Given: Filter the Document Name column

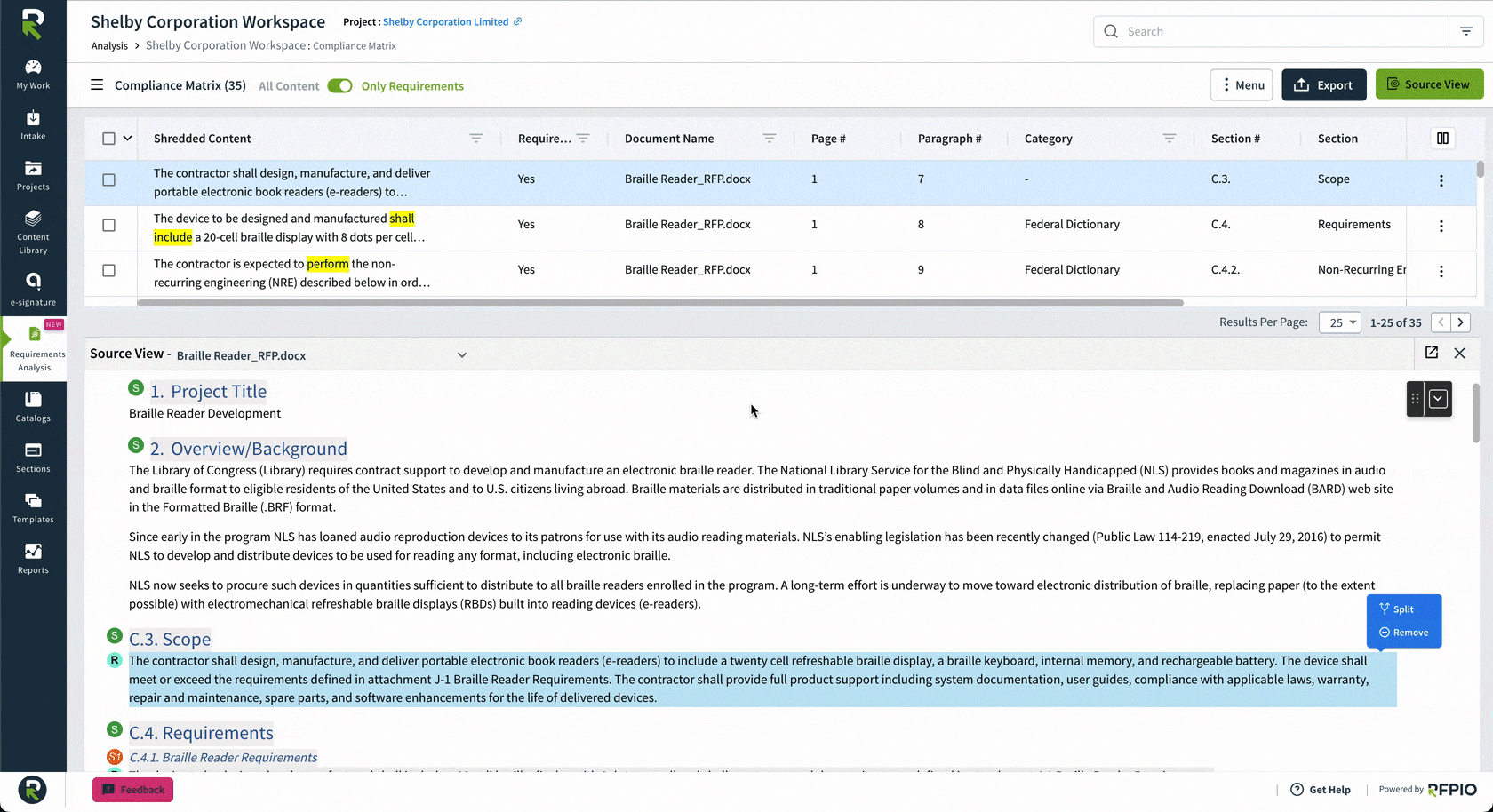Looking at the screenshot, I should 770,139.
